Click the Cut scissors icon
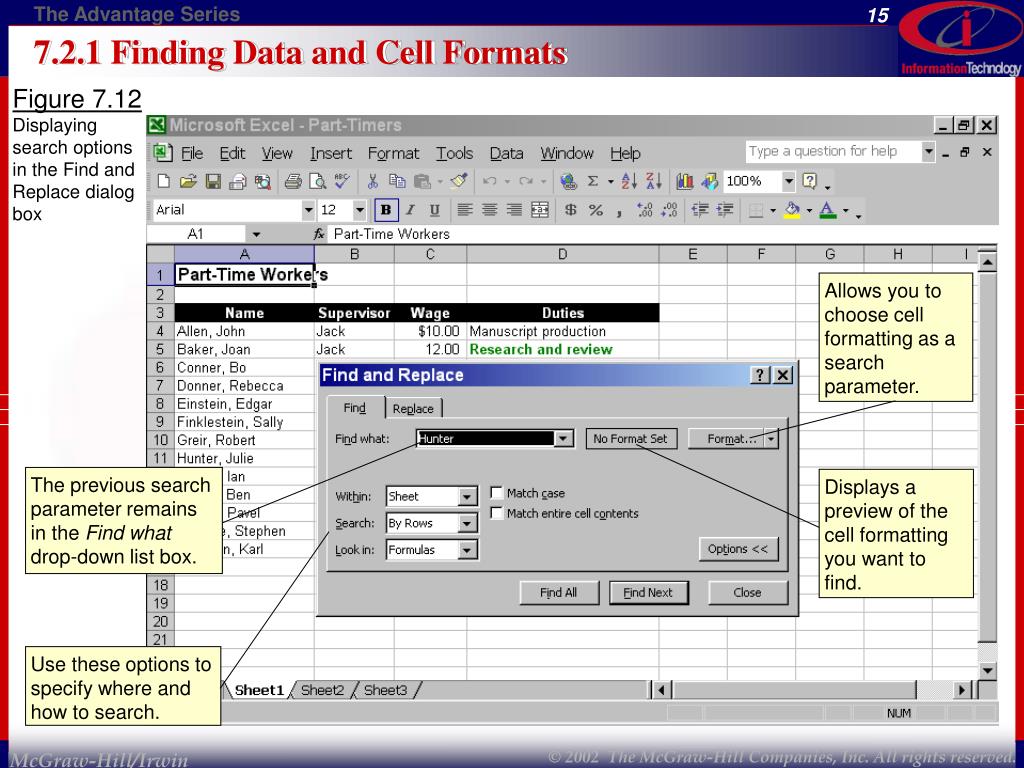Viewport: 1024px width, 768px height. click(373, 182)
